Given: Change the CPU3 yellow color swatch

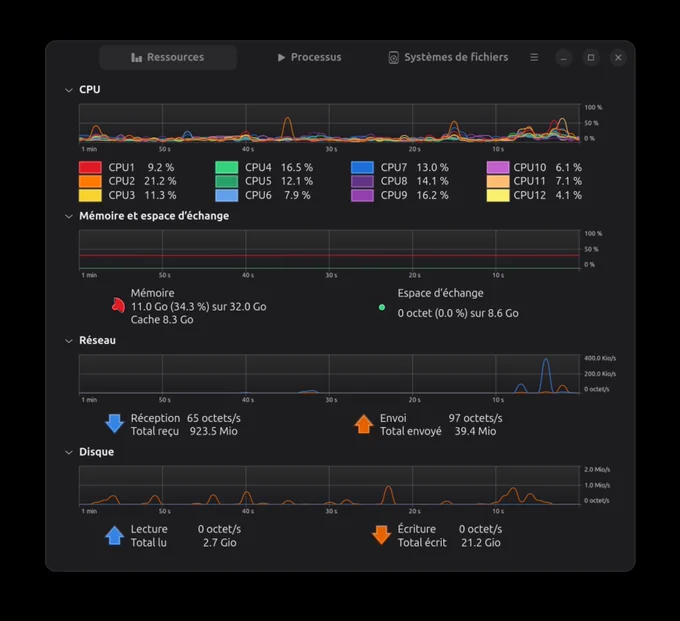Looking at the screenshot, I should 90,195.
